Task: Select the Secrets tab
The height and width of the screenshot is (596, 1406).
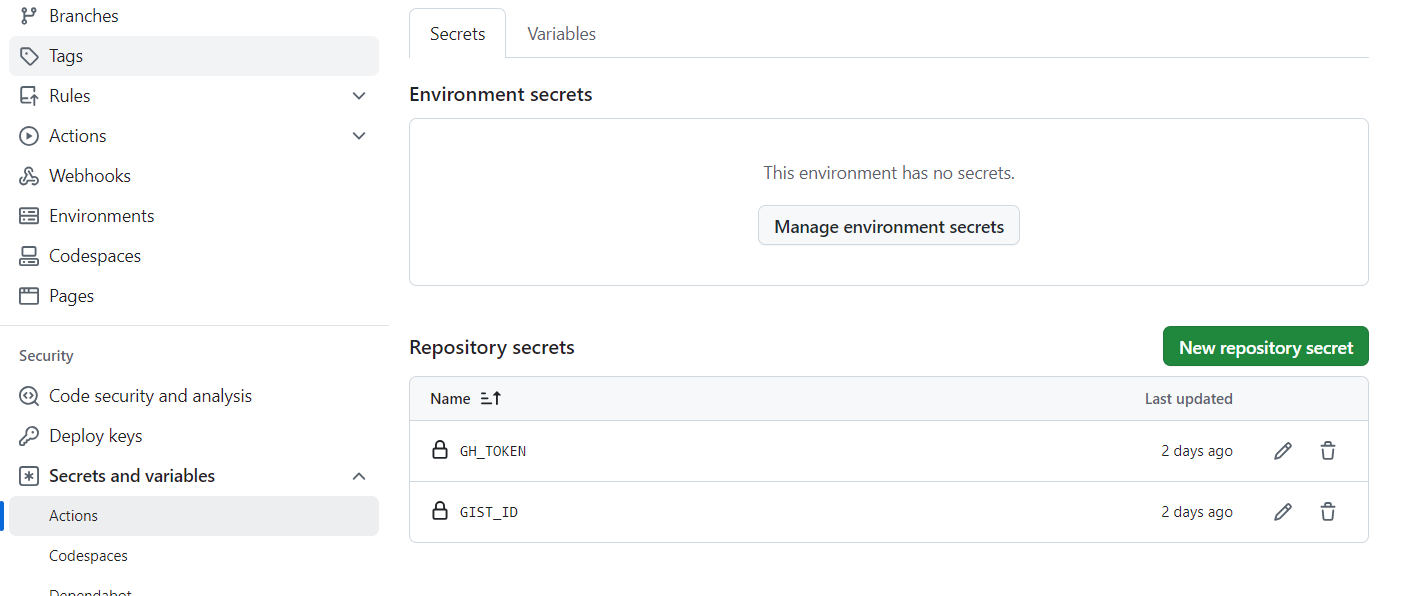Action: tap(457, 34)
